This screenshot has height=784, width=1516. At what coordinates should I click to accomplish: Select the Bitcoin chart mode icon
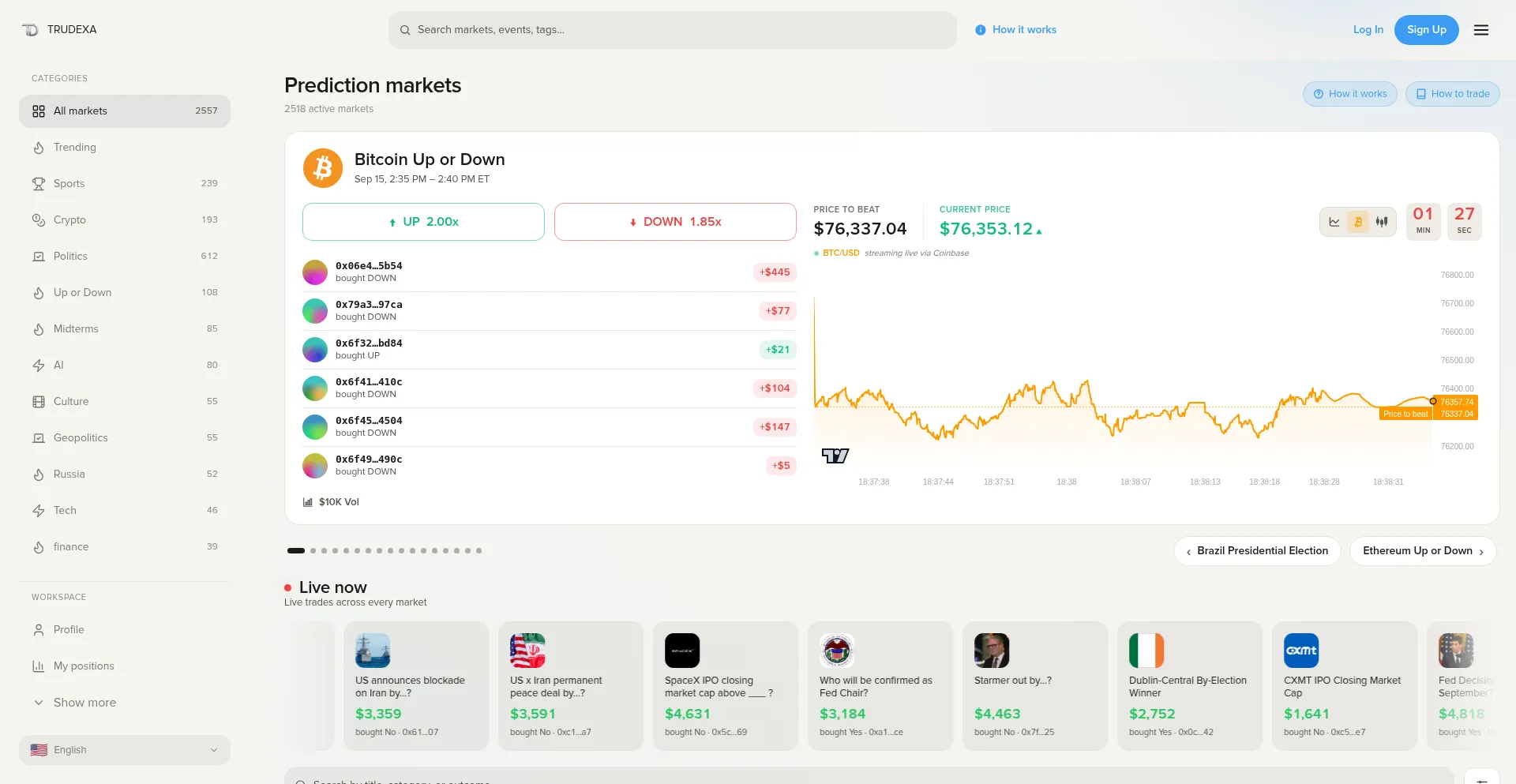click(1358, 222)
